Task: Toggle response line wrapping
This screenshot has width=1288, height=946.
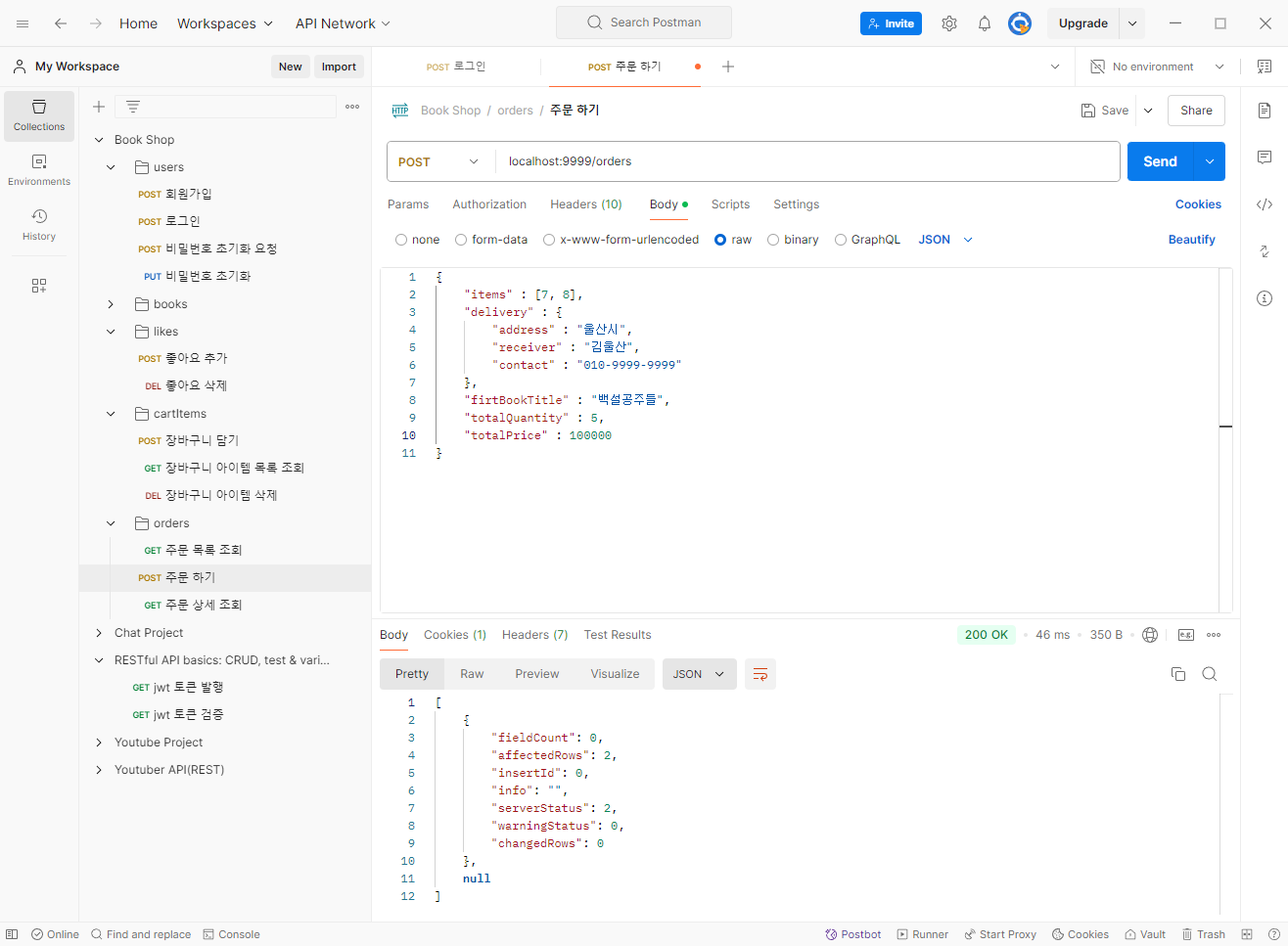Action: point(760,674)
